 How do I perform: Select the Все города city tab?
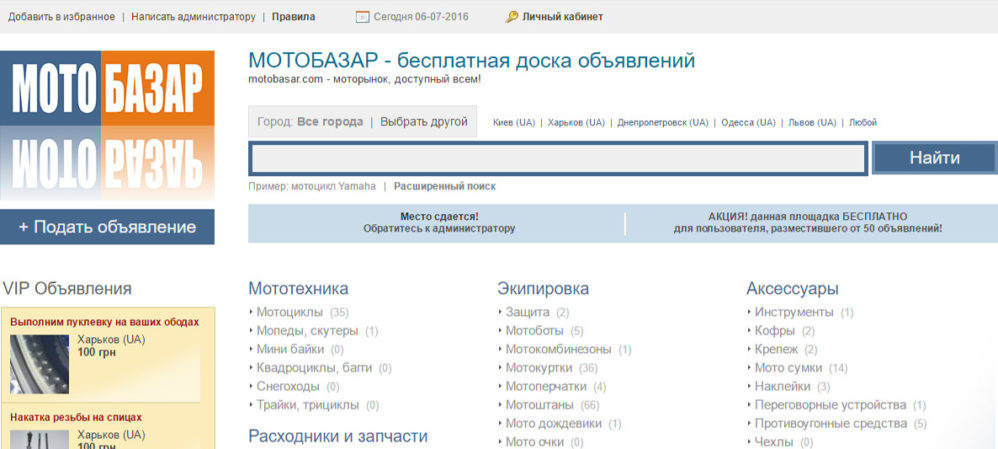point(329,122)
